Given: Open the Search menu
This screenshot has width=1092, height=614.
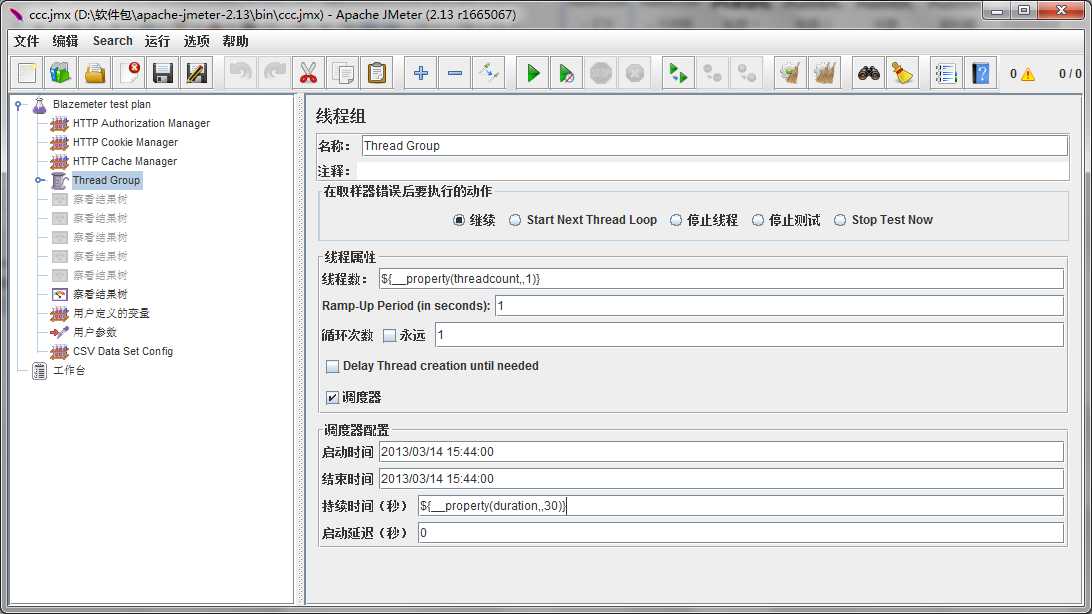Looking at the screenshot, I should tap(112, 41).
